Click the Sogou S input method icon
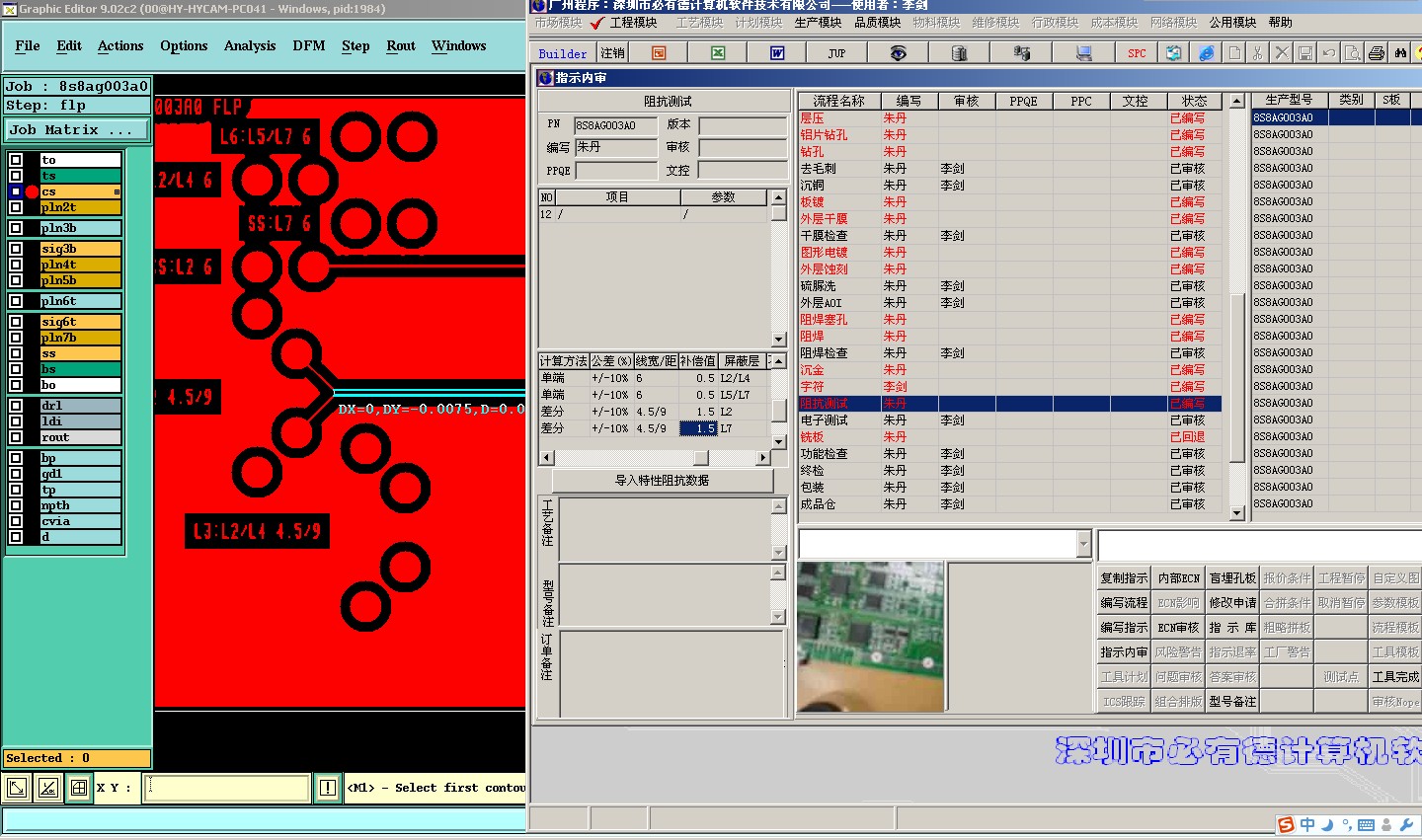1422x840 pixels. 1286,824
